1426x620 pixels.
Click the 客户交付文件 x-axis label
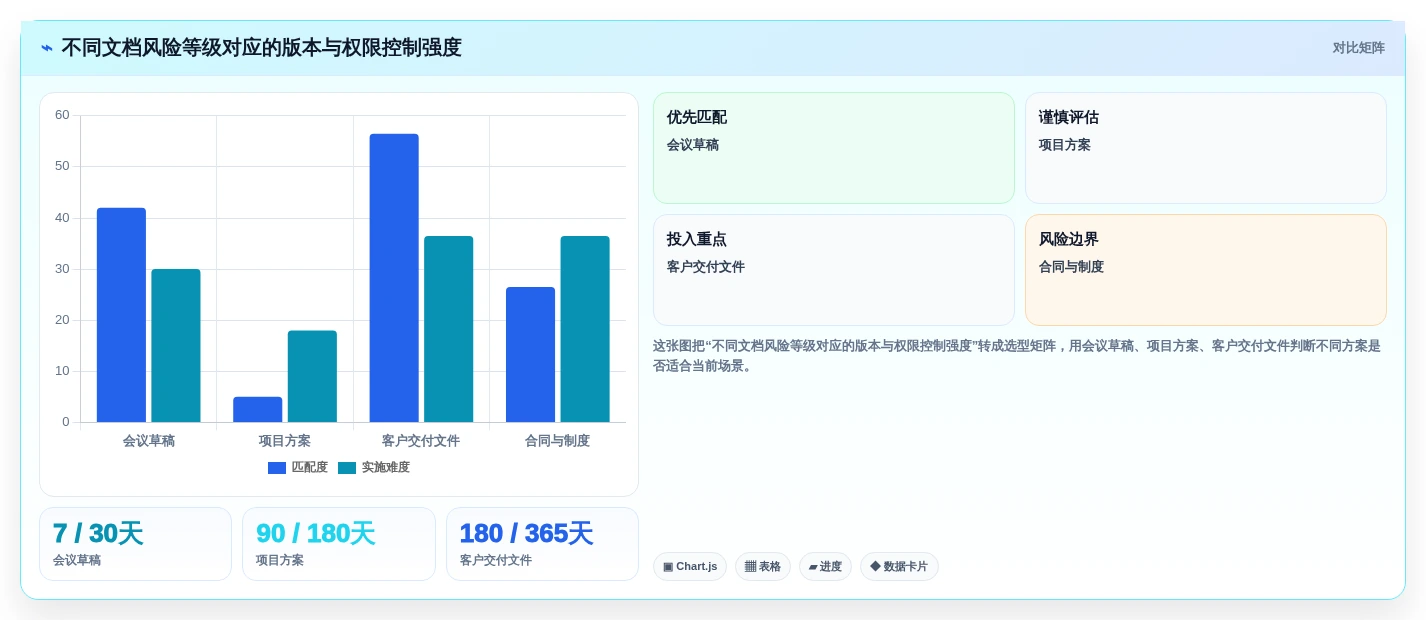point(421,441)
